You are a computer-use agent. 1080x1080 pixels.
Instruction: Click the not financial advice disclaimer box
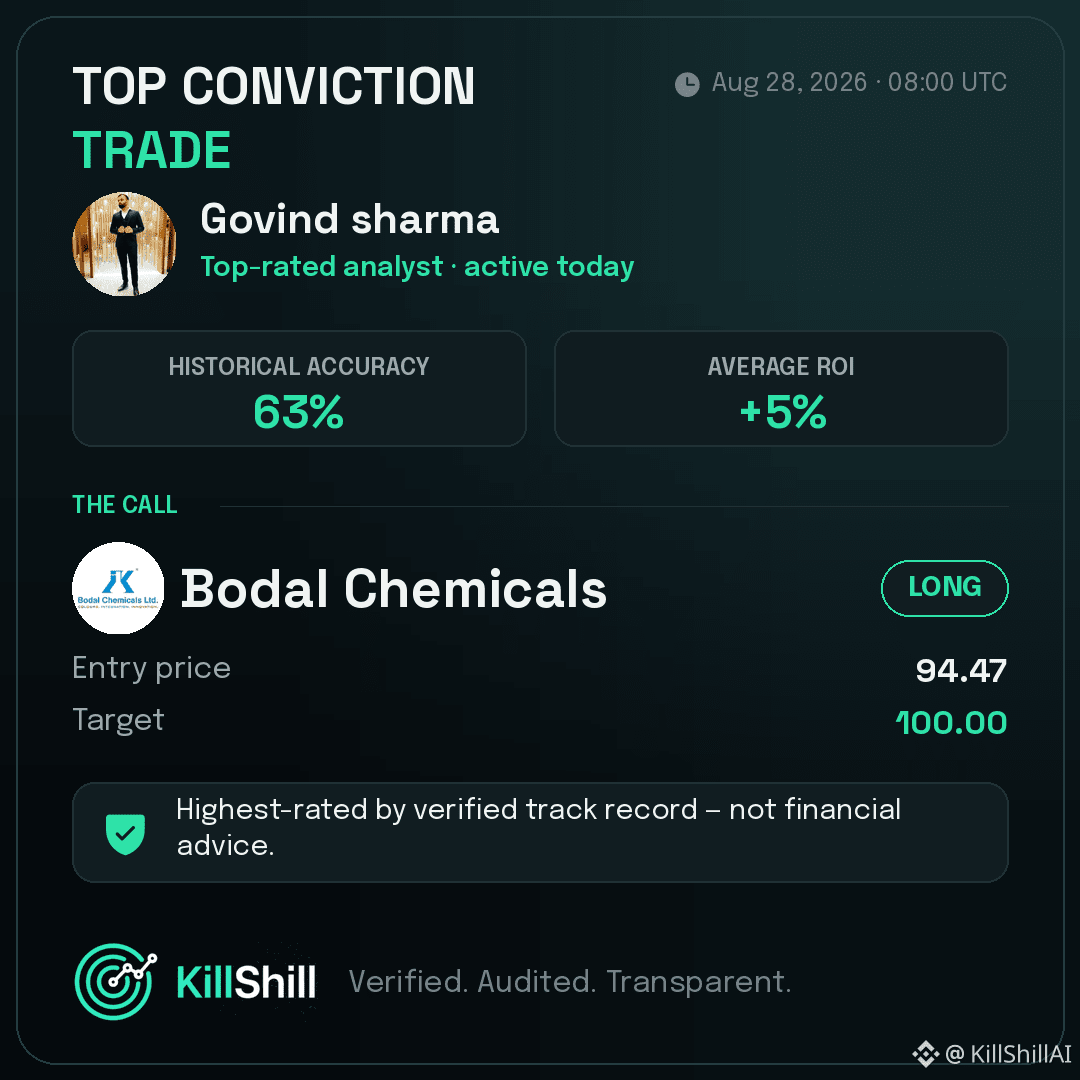[x=540, y=832]
